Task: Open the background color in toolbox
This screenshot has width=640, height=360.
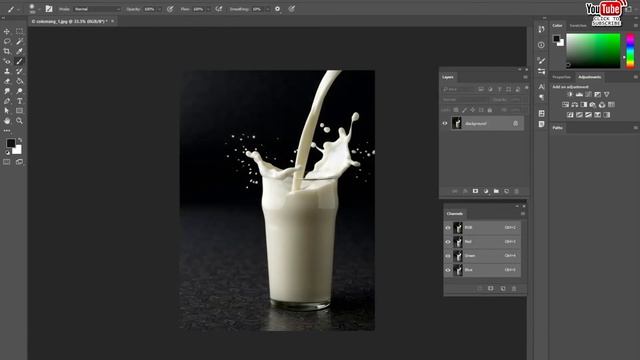Action: (18, 151)
